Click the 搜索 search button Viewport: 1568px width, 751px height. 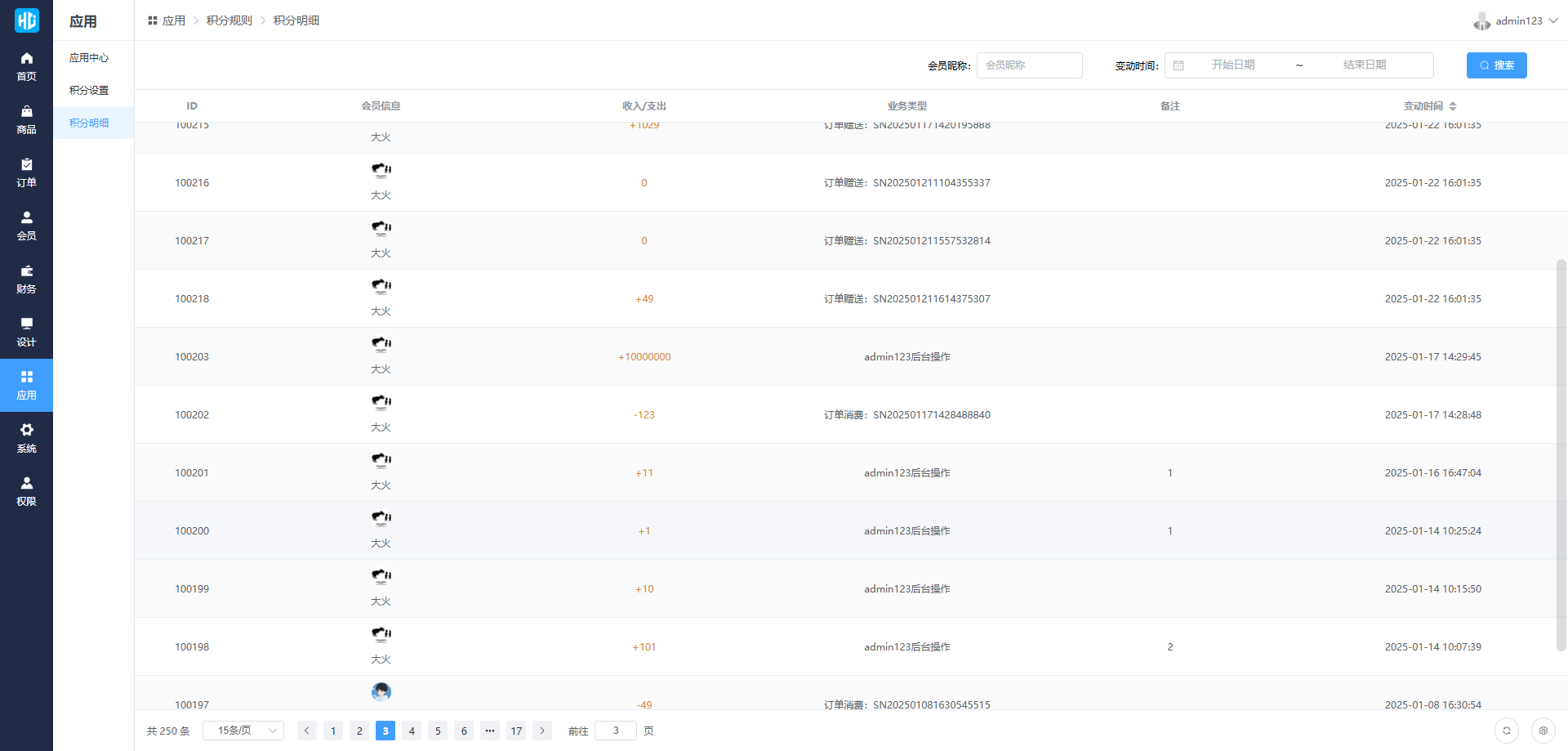[1496, 65]
